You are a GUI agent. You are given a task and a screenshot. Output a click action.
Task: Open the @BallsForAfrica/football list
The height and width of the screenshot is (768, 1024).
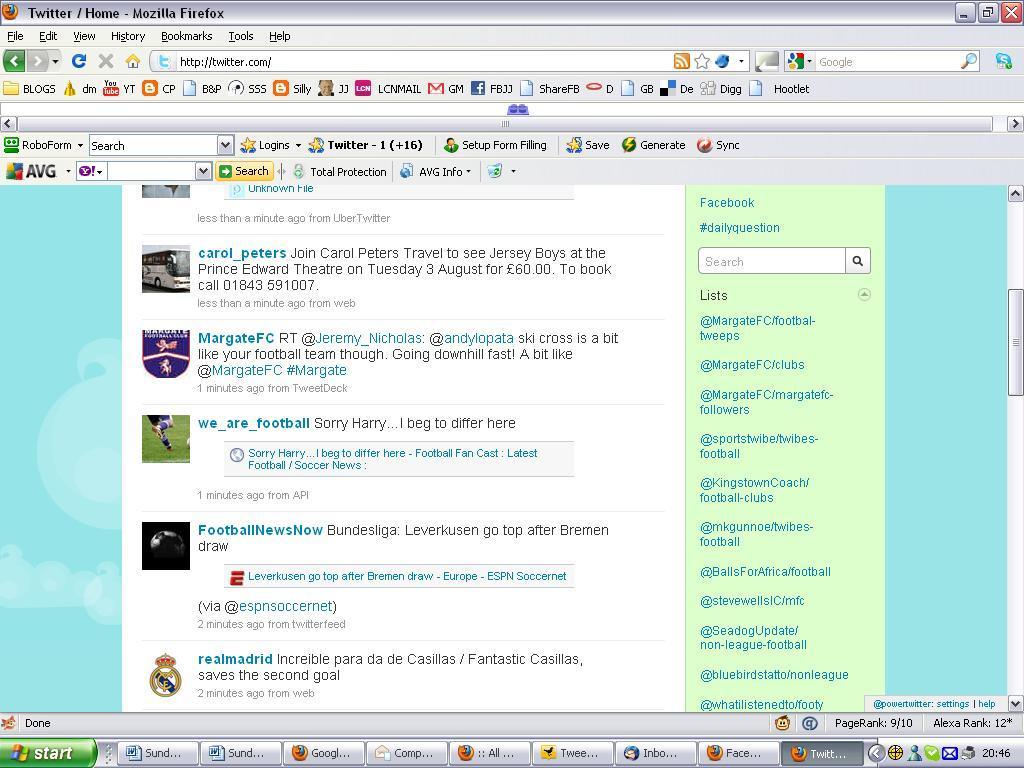pos(765,571)
